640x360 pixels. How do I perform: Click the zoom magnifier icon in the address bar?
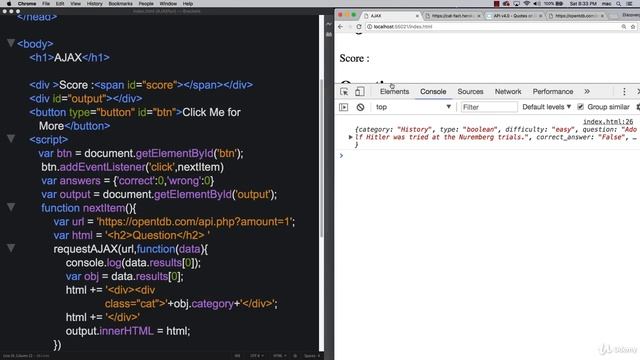coord(624,27)
